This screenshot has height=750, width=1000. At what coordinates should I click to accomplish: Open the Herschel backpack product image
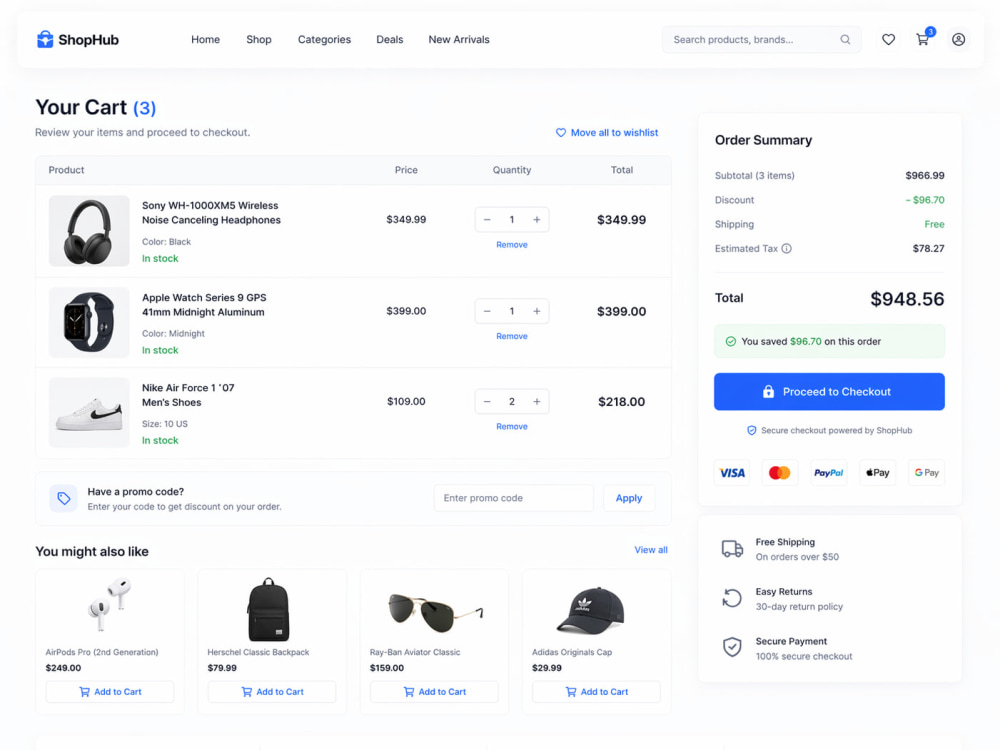[x=268, y=609]
